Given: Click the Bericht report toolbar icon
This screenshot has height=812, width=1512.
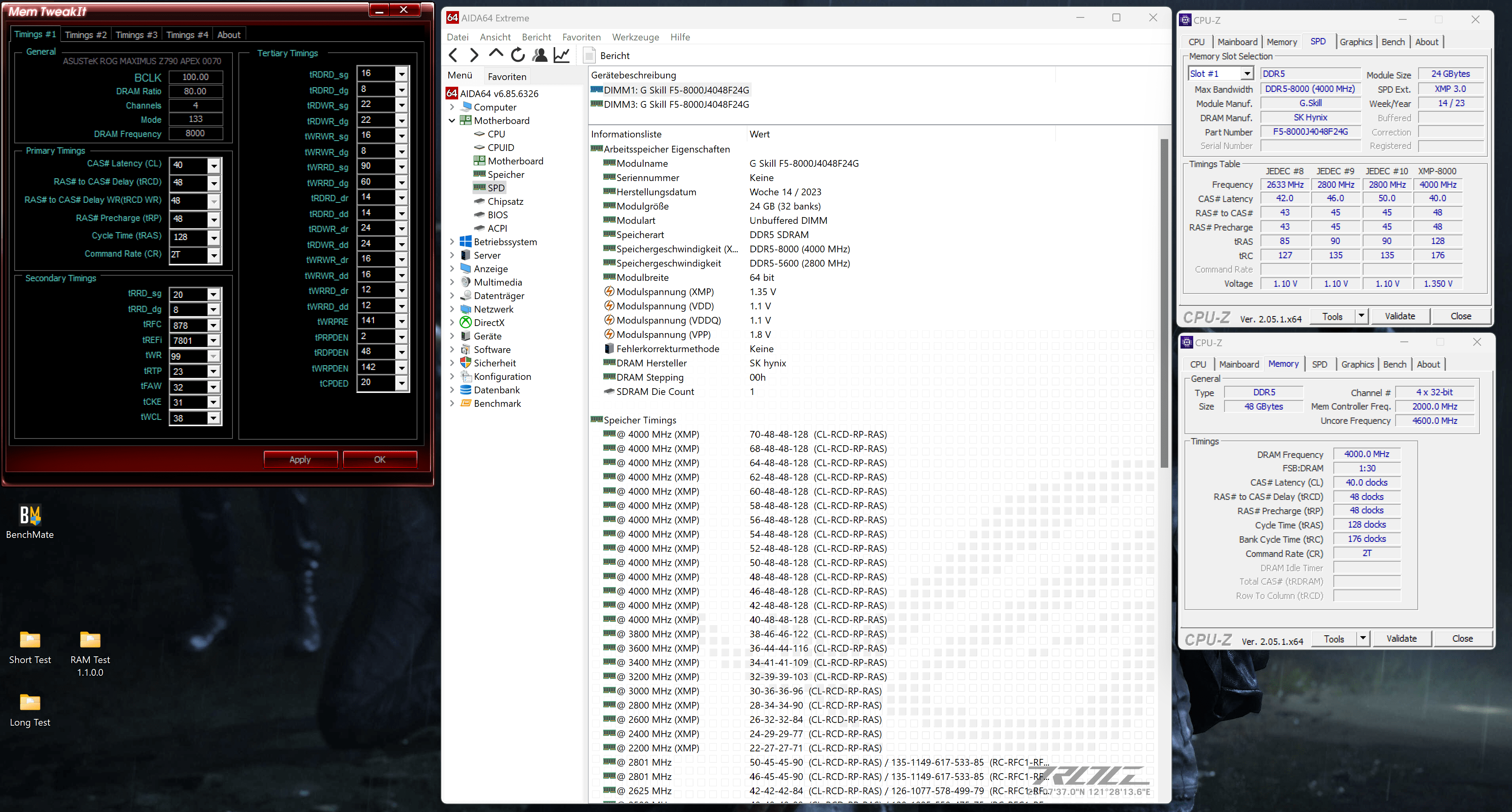Looking at the screenshot, I should point(589,56).
